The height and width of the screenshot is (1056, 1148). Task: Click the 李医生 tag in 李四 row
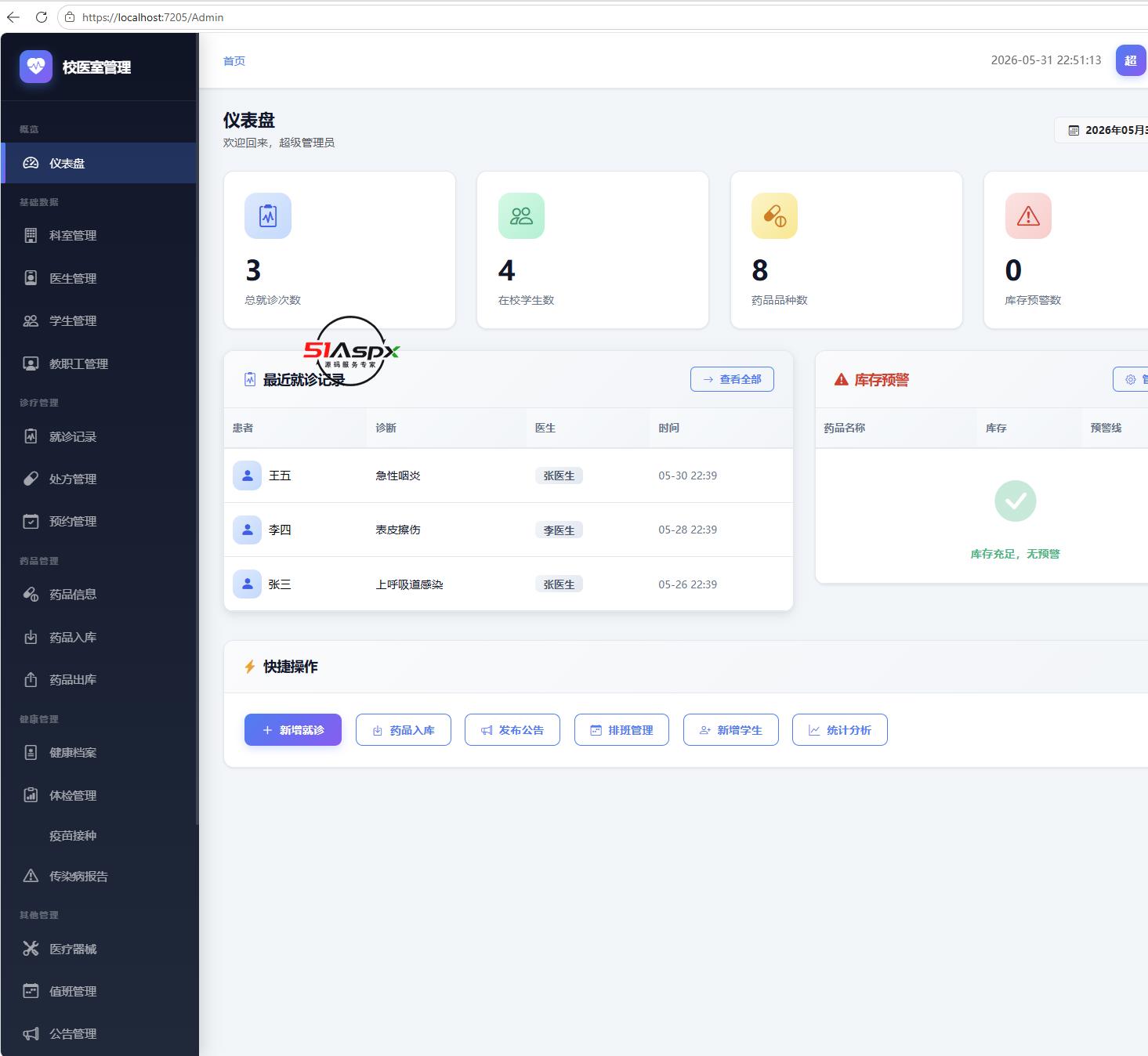pyautogui.click(x=559, y=530)
